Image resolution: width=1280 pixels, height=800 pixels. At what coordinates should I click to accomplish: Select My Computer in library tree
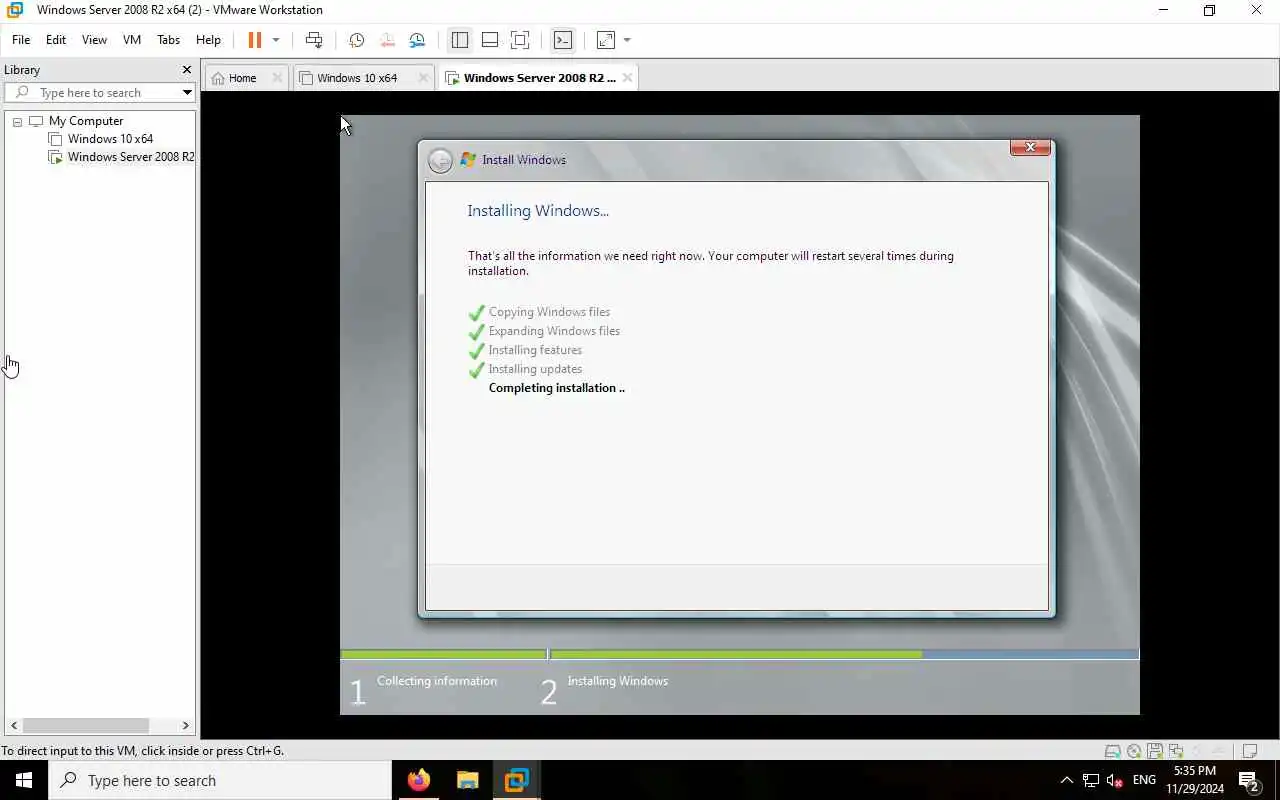click(85, 121)
